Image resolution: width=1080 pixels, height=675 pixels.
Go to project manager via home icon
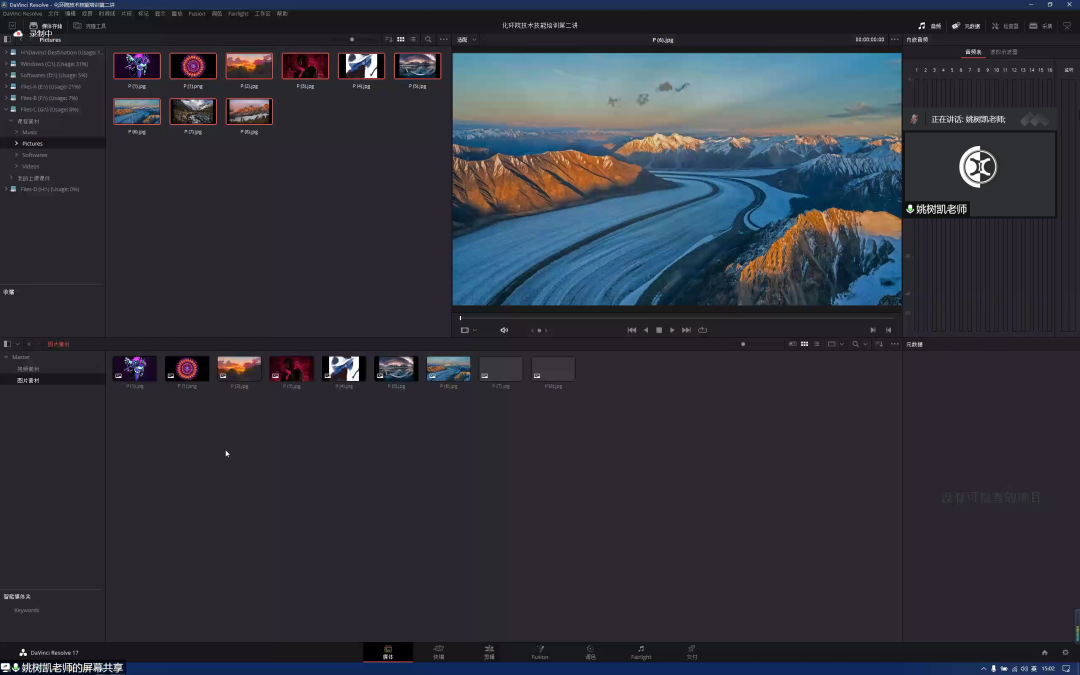[1044, 652]
